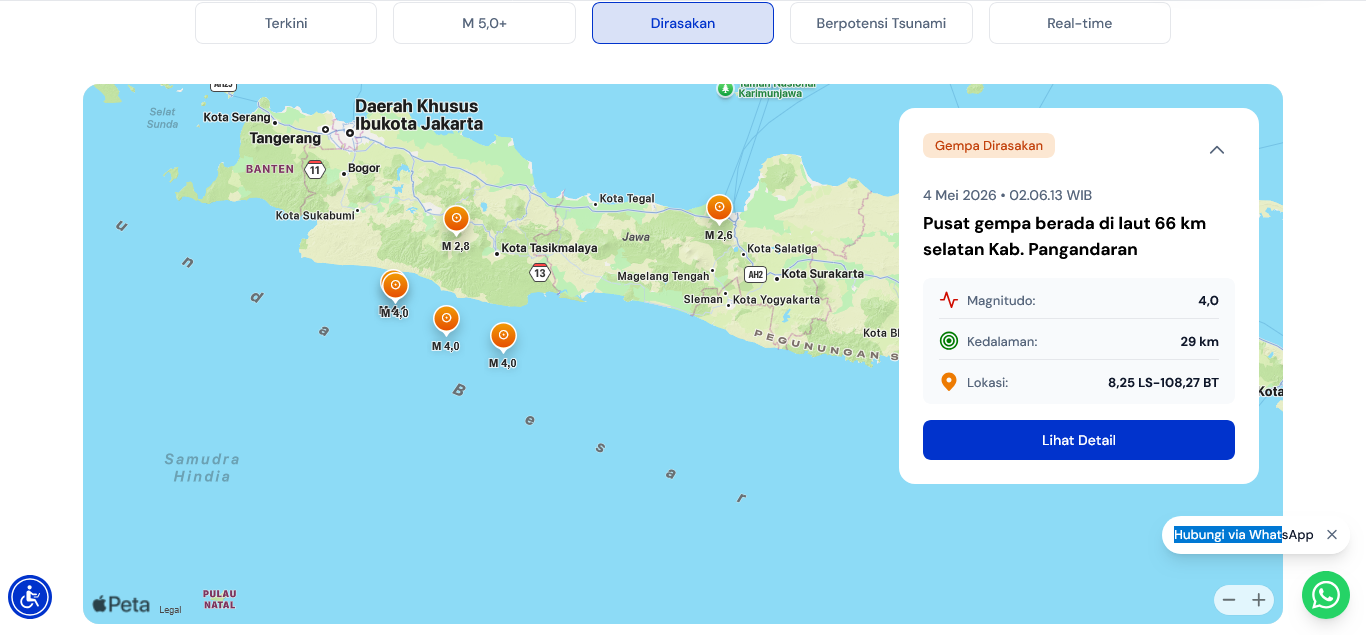The height and width of the screenshot is (635, 1366).
Task: Open the accessibility options icon
Action: coord(30,597)
